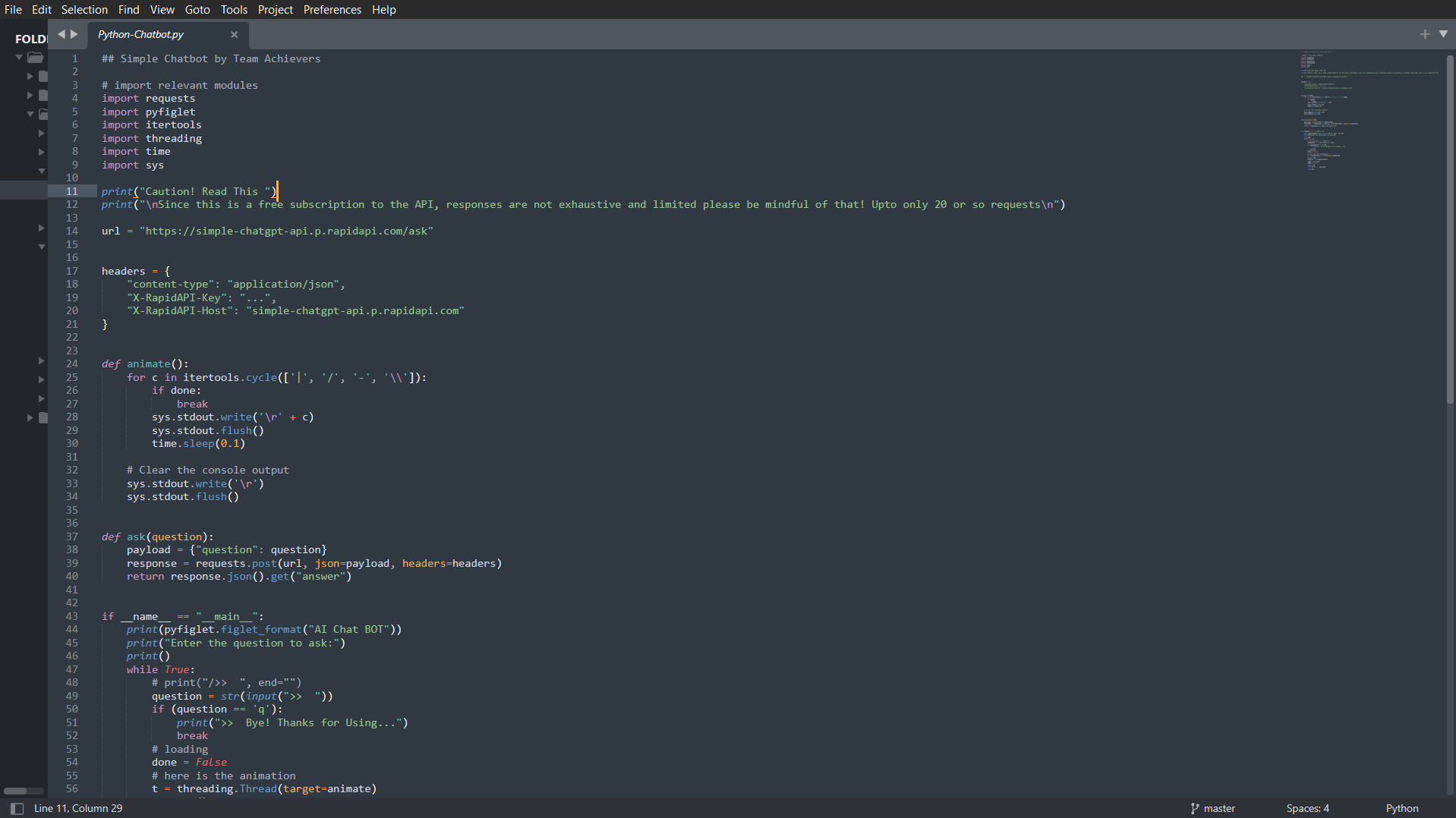Place cursor on 'import pyfiglet' line

click(149, 112)
